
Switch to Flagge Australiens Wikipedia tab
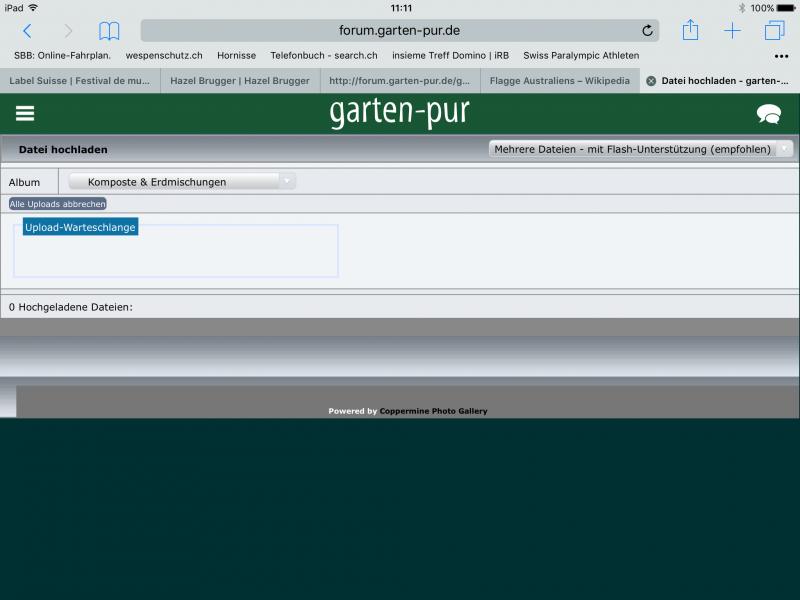pyautogui.click(x=560, y=81)
